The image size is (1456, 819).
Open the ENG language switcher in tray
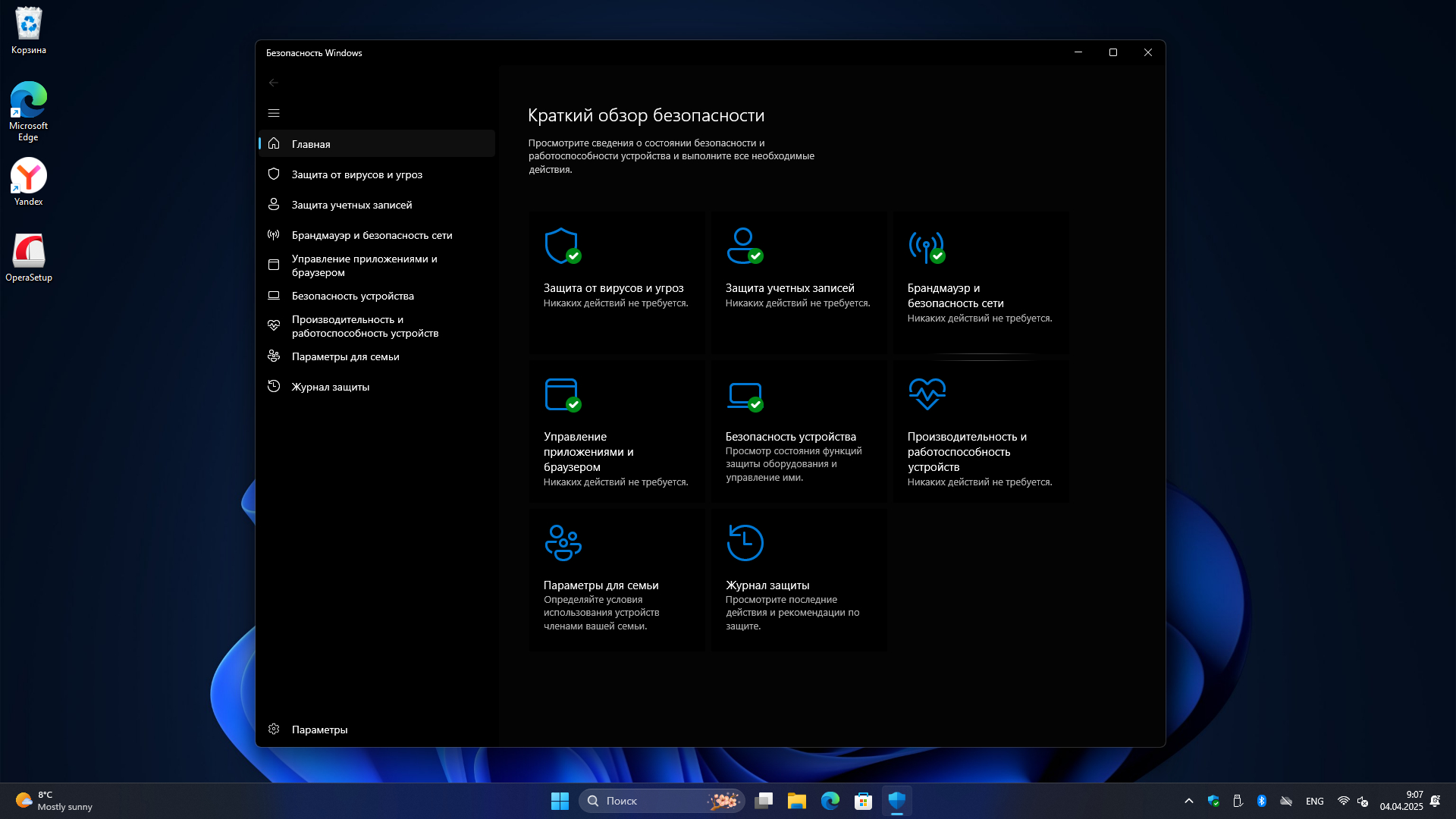1314,801
